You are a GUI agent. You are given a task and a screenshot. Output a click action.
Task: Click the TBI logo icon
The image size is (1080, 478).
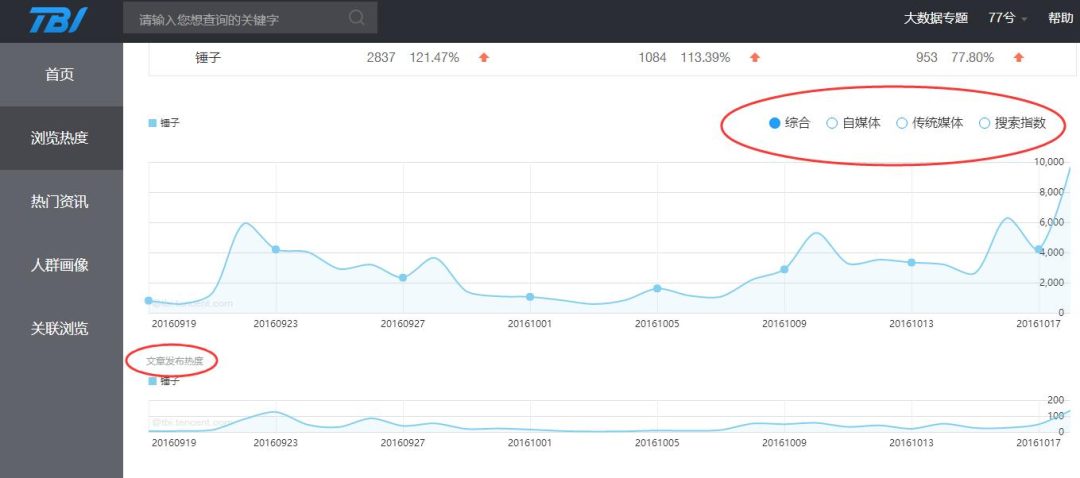pos(58,20)
